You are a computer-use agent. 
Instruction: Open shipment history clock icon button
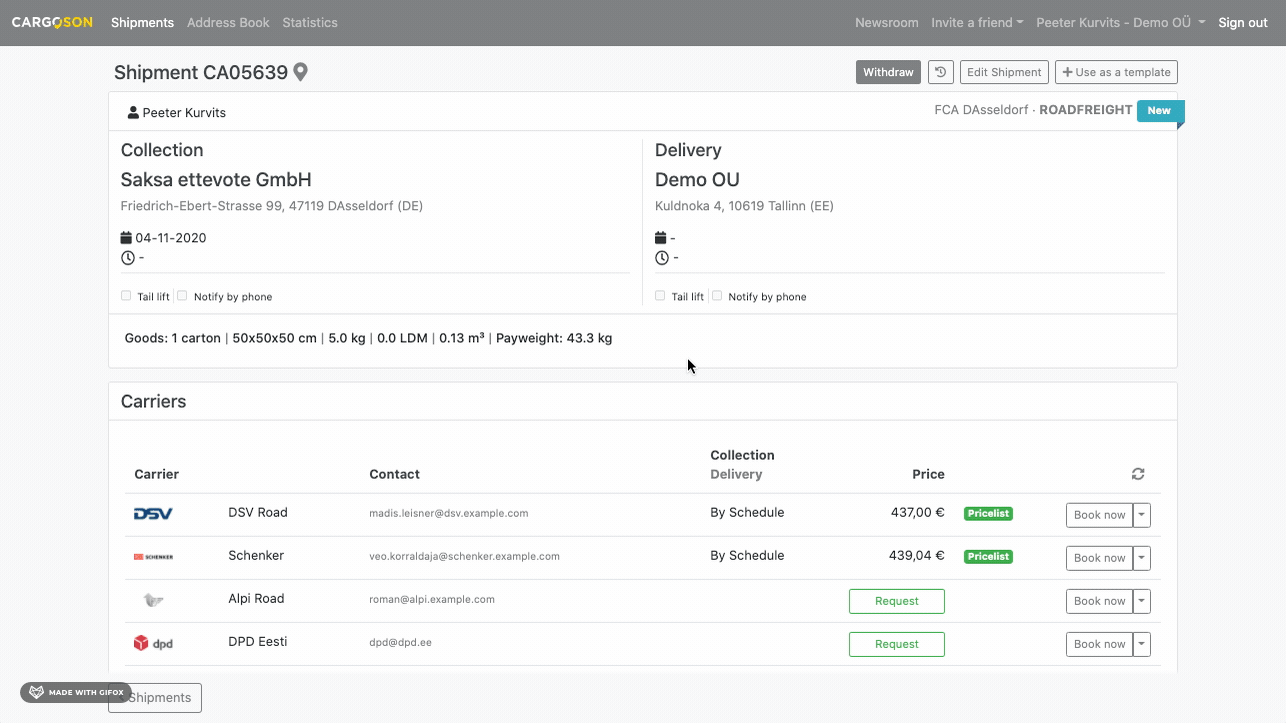coord(940,72)
